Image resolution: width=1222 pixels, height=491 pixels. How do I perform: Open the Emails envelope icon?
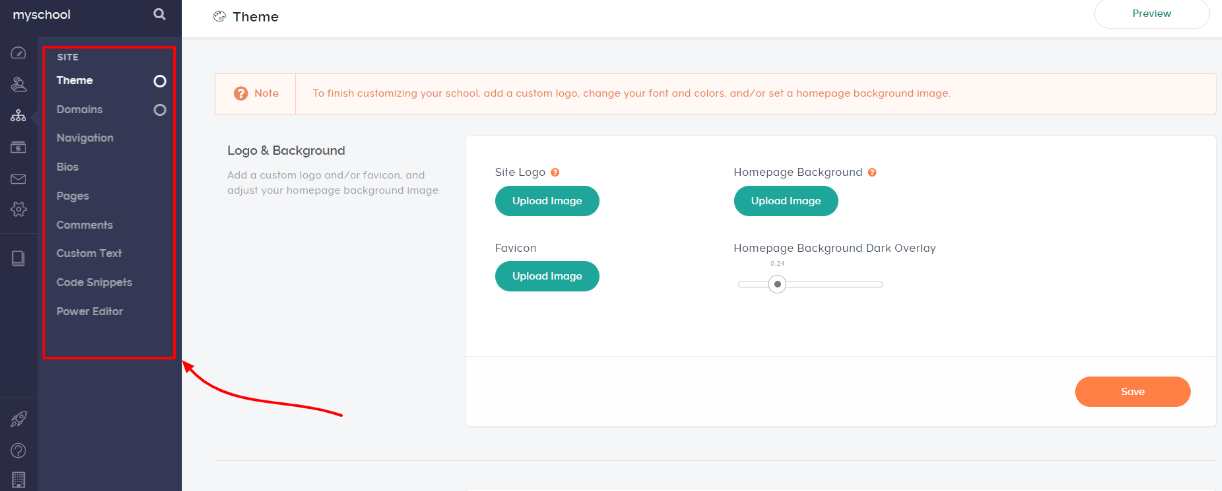pos(18,179)
